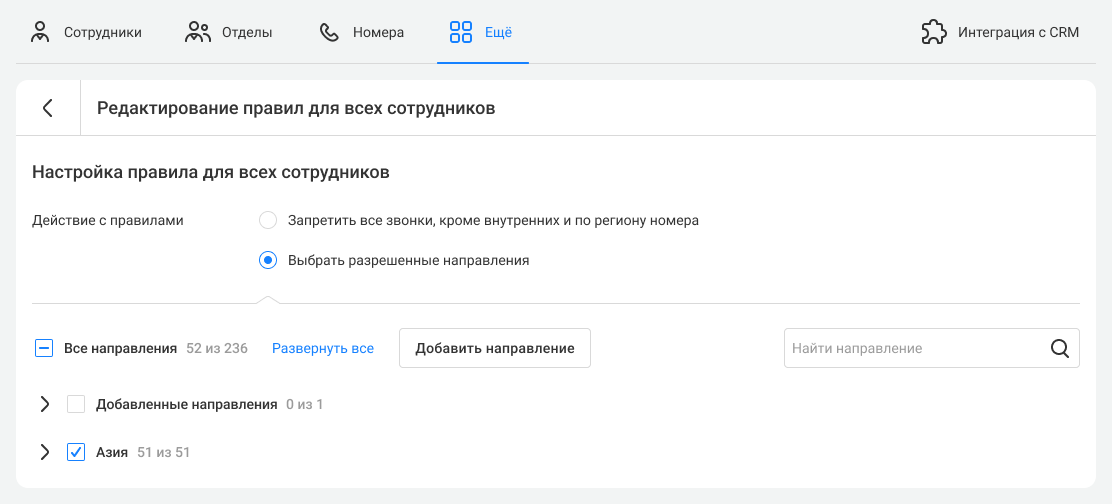Switch to the Номера tab
Screen dimensions: 1112x504
[362, 33]
